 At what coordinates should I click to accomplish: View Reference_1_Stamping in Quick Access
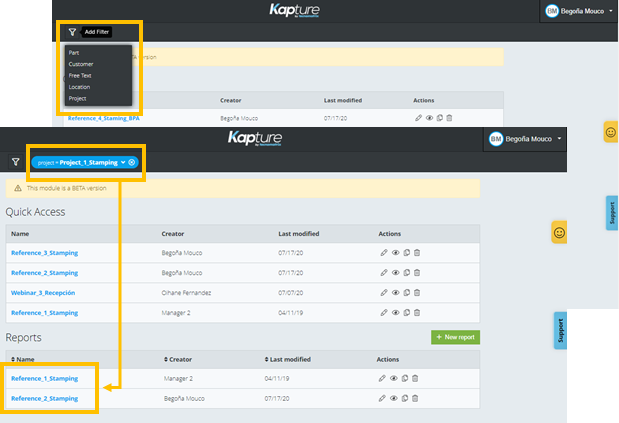point(396,313)
